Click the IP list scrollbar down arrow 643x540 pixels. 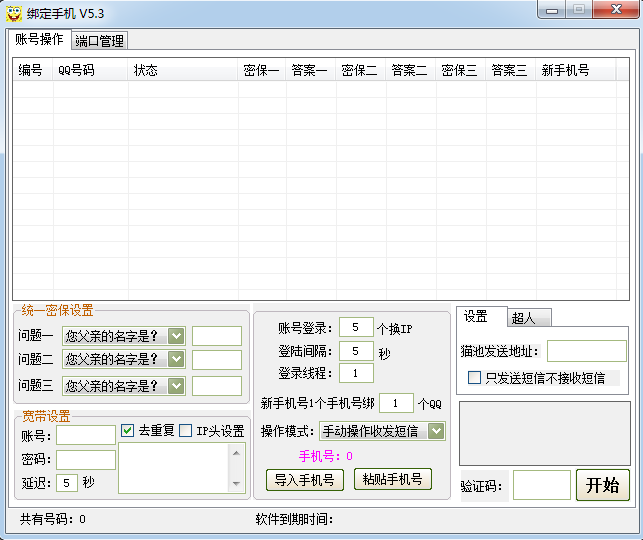pyautogui.click(x=236, y=483)
